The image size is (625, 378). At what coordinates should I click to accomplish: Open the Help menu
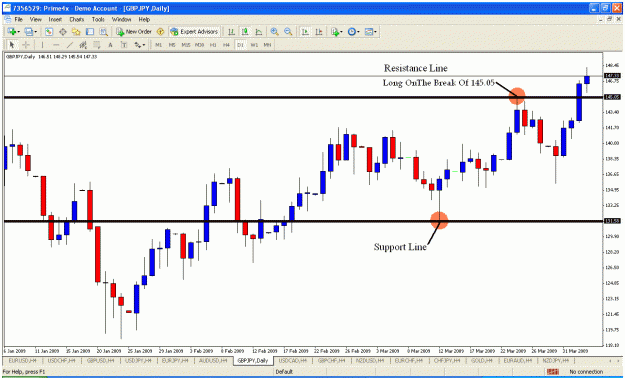(144, 19)
